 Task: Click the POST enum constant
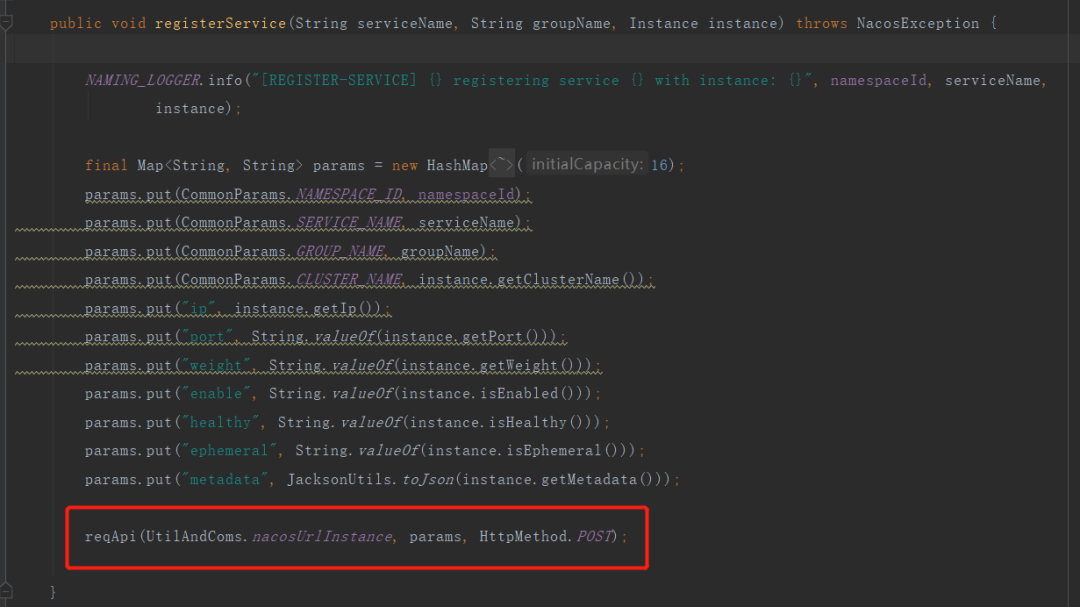(593, 536)
